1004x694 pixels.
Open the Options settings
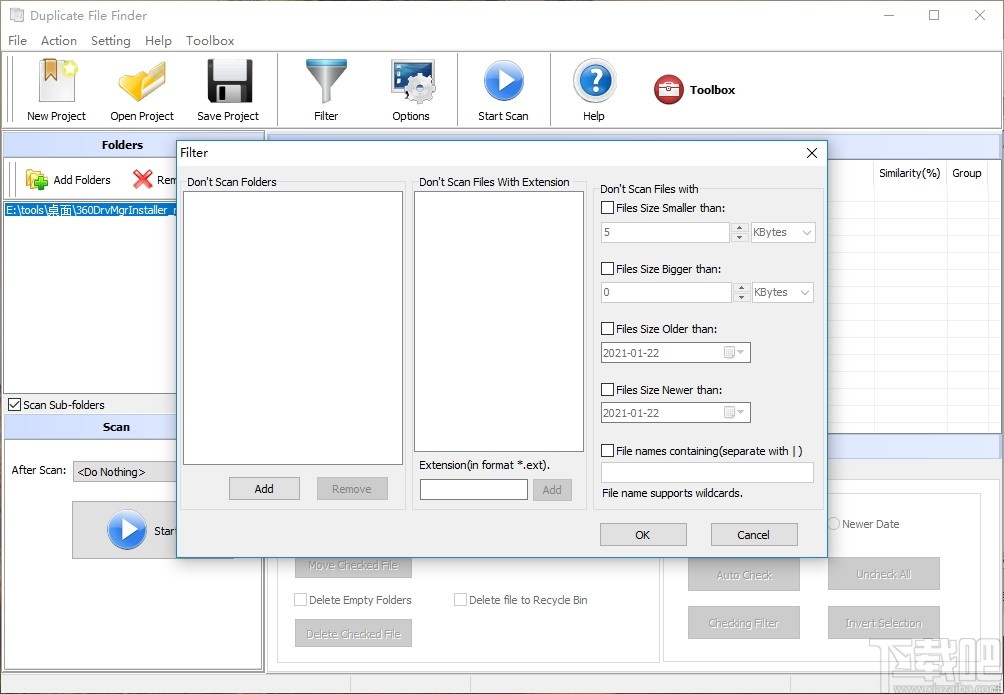pyautogui.click(x=412, y=89)
